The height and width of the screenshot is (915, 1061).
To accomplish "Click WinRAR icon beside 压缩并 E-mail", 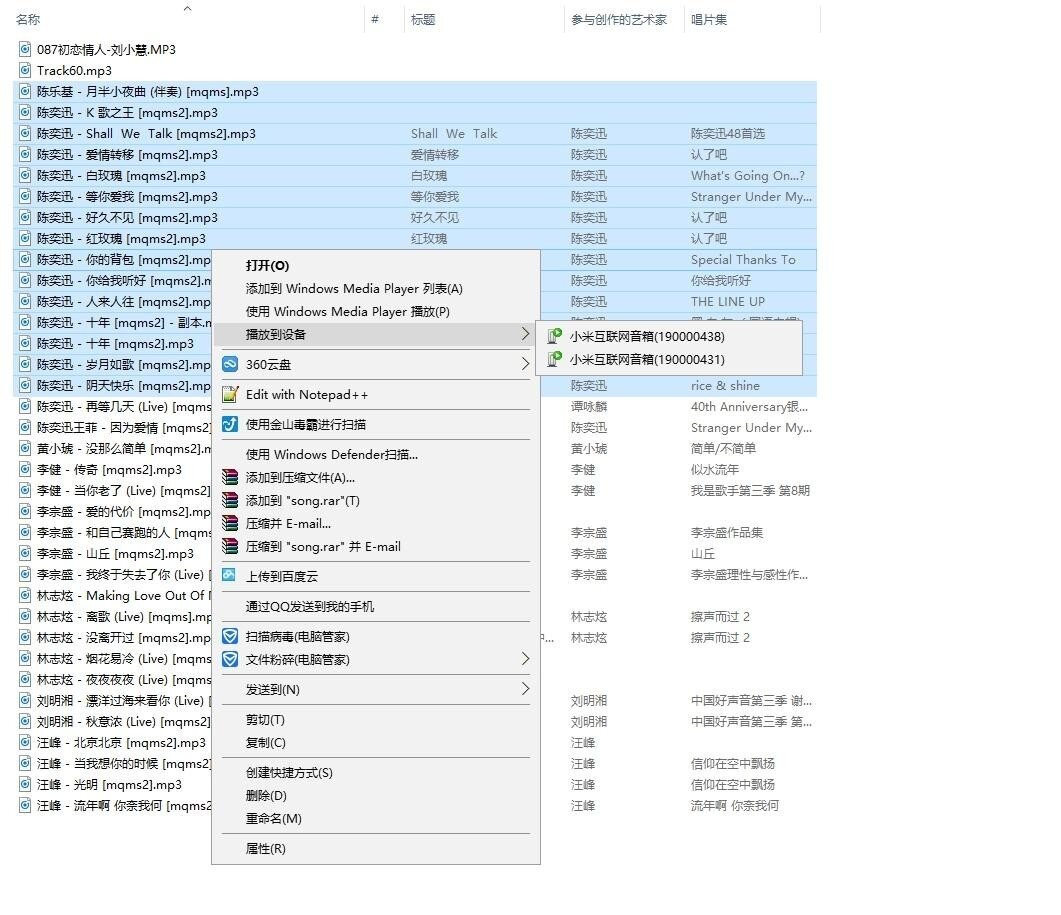I will pos(230,523).
